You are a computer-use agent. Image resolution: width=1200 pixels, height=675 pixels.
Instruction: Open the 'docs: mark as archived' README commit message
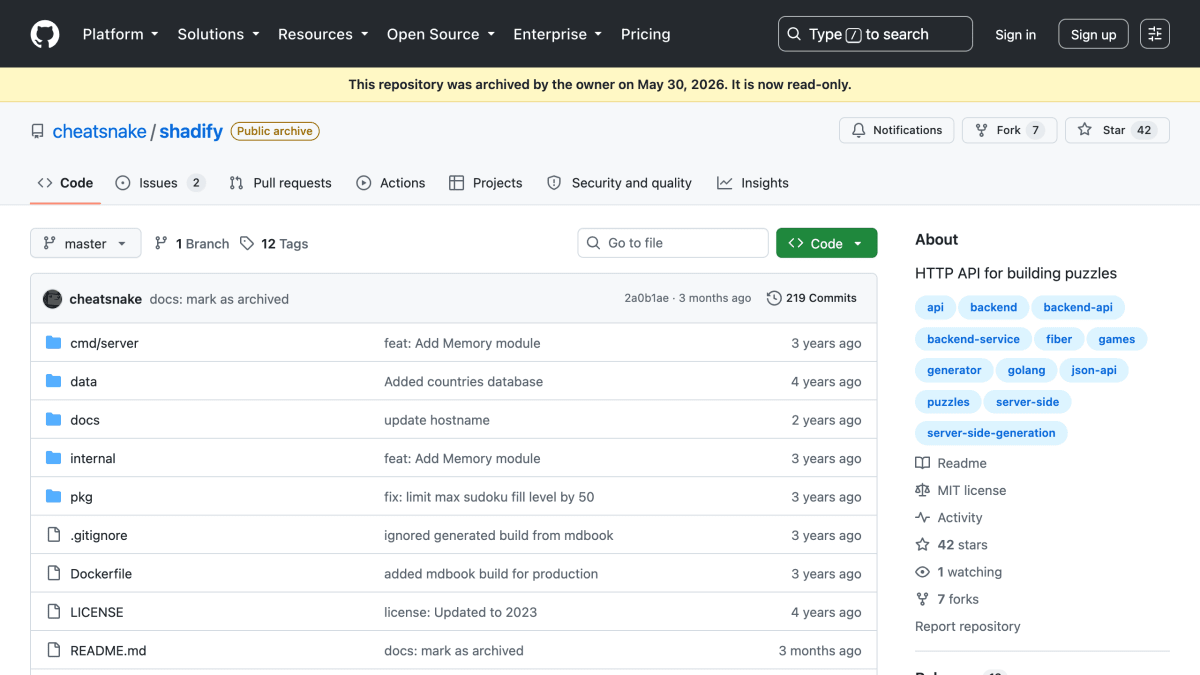tap(454, 651)
